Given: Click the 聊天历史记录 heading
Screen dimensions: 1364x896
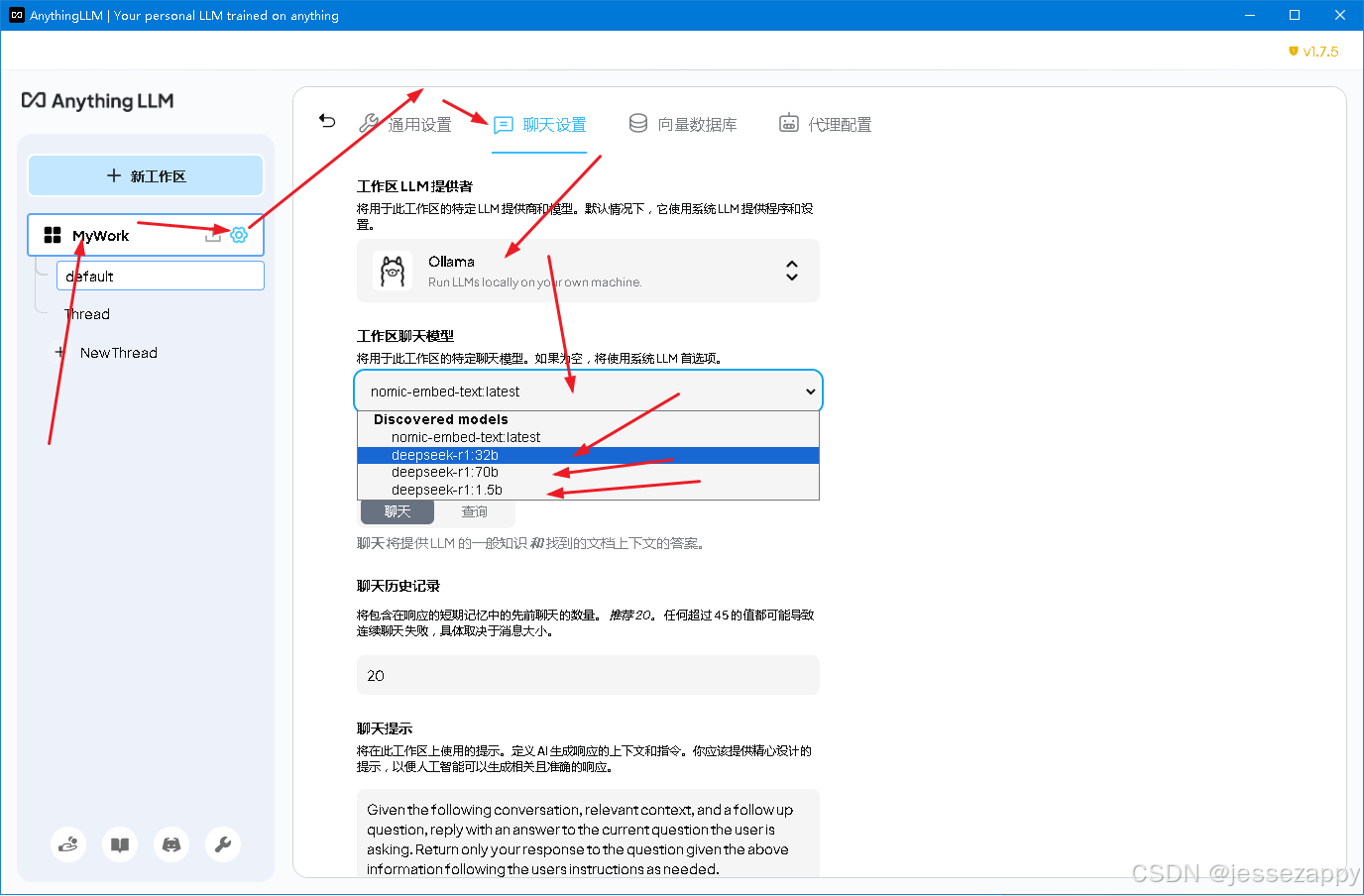Looking at the screenshot, I should click(398, 586).
